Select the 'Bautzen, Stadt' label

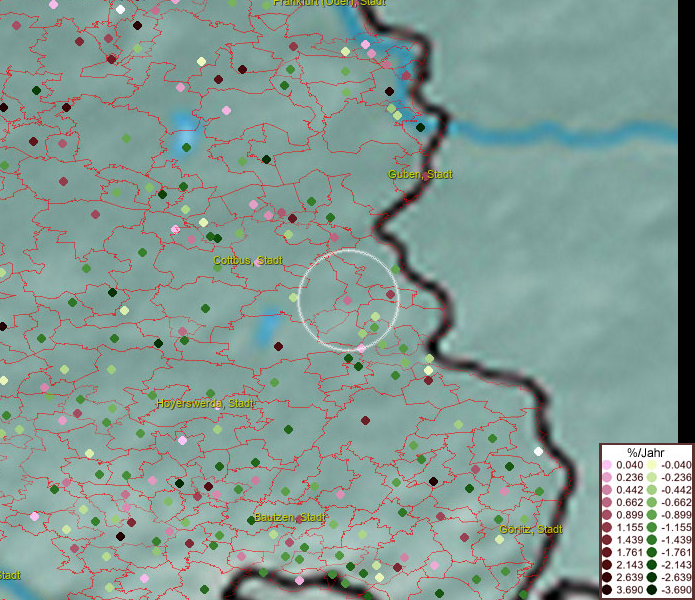tap(290, 517)
